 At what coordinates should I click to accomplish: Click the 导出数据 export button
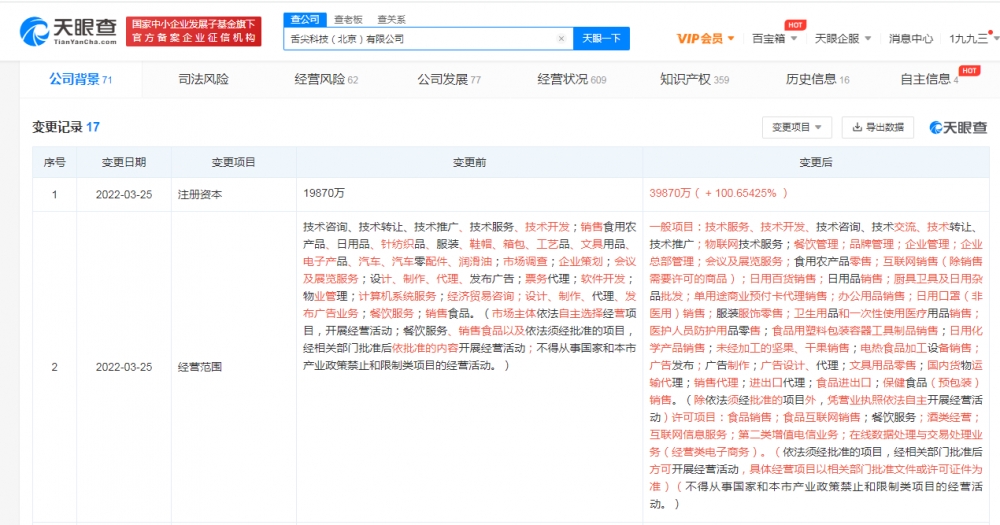point(878,128)
